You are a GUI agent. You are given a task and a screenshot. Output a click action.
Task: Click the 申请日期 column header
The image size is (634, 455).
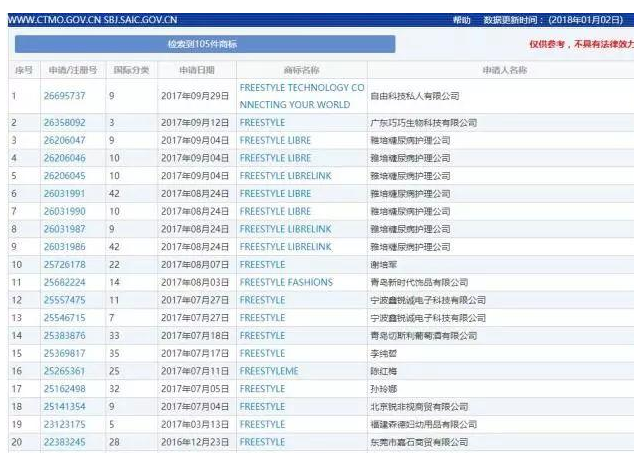pos(196,70)
